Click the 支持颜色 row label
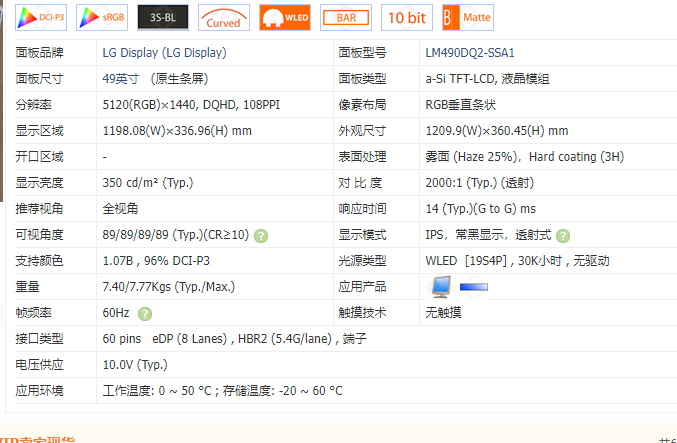Screen dimensions: 677x443 click(x=39, y=260)
